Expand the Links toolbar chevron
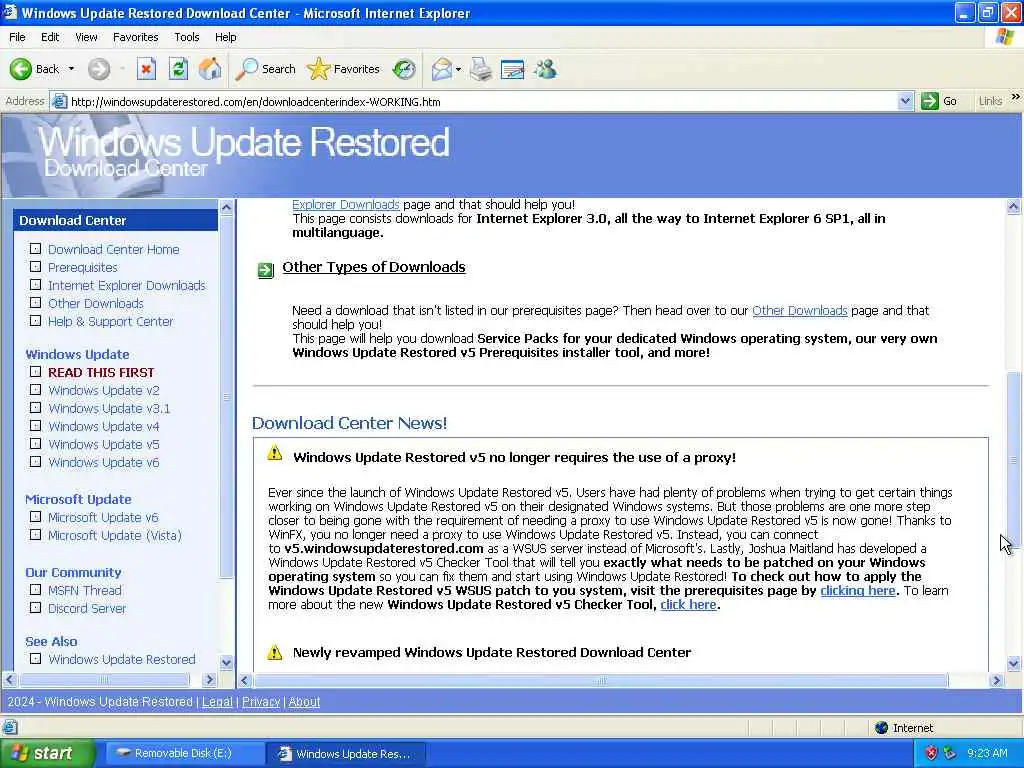The image size is (1024, 768). pos(1016,97)
